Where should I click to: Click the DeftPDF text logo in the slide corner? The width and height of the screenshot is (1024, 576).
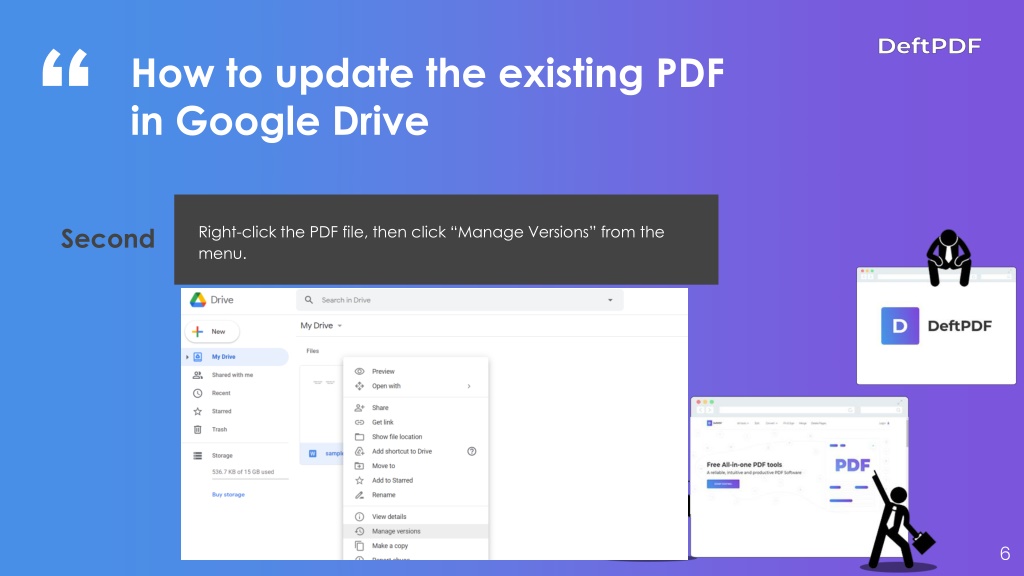[929, 46]
